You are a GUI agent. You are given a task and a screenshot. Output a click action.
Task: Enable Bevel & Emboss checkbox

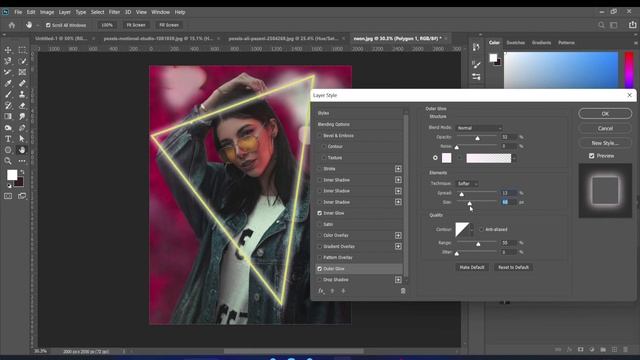320,136
